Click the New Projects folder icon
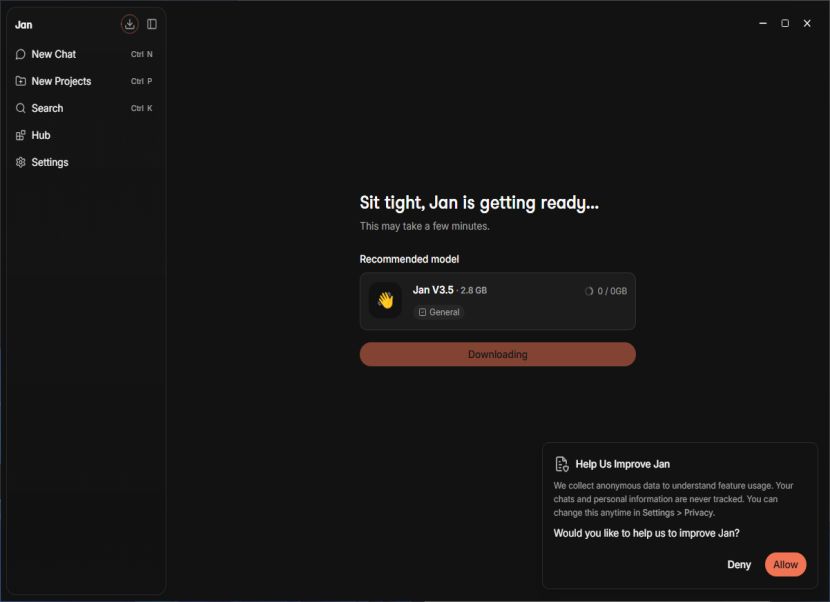The image size is (830, 602). [x=21, y=81]
